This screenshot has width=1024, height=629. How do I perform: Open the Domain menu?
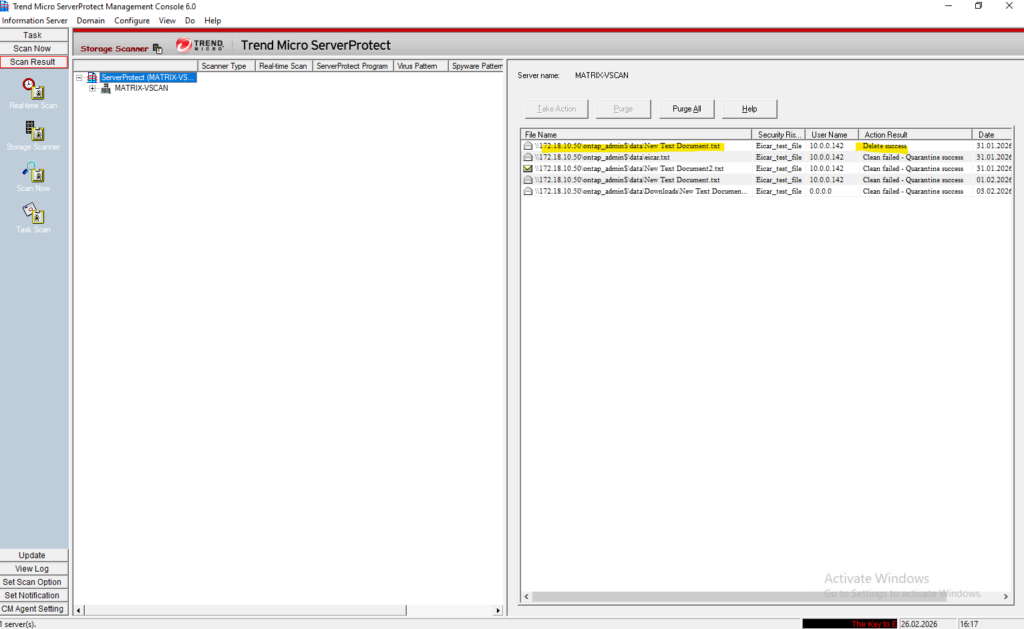coord(91,21)
